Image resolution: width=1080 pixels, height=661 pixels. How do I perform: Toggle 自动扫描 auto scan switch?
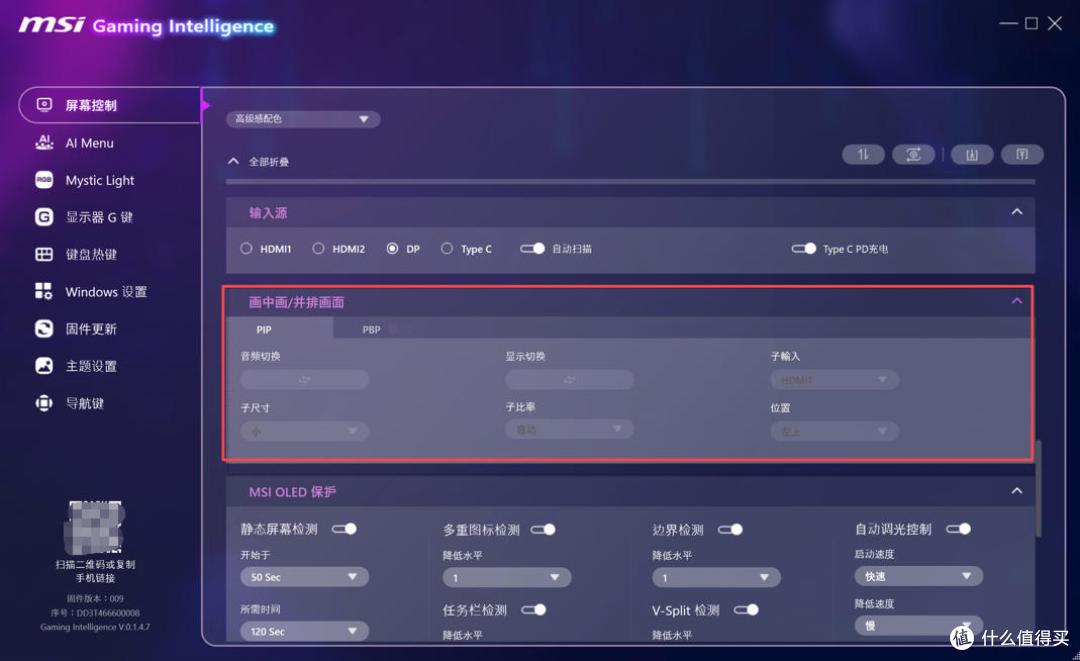point(532,249)
